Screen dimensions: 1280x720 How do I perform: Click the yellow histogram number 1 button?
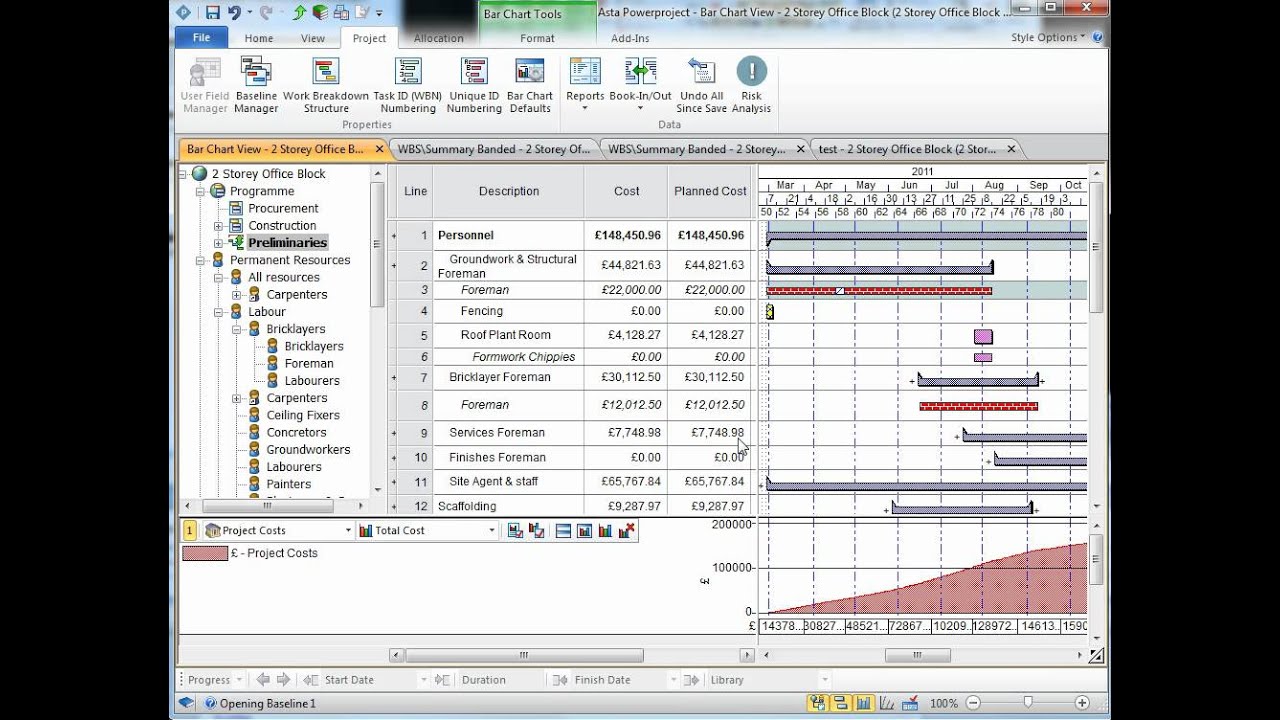(190, 530)
